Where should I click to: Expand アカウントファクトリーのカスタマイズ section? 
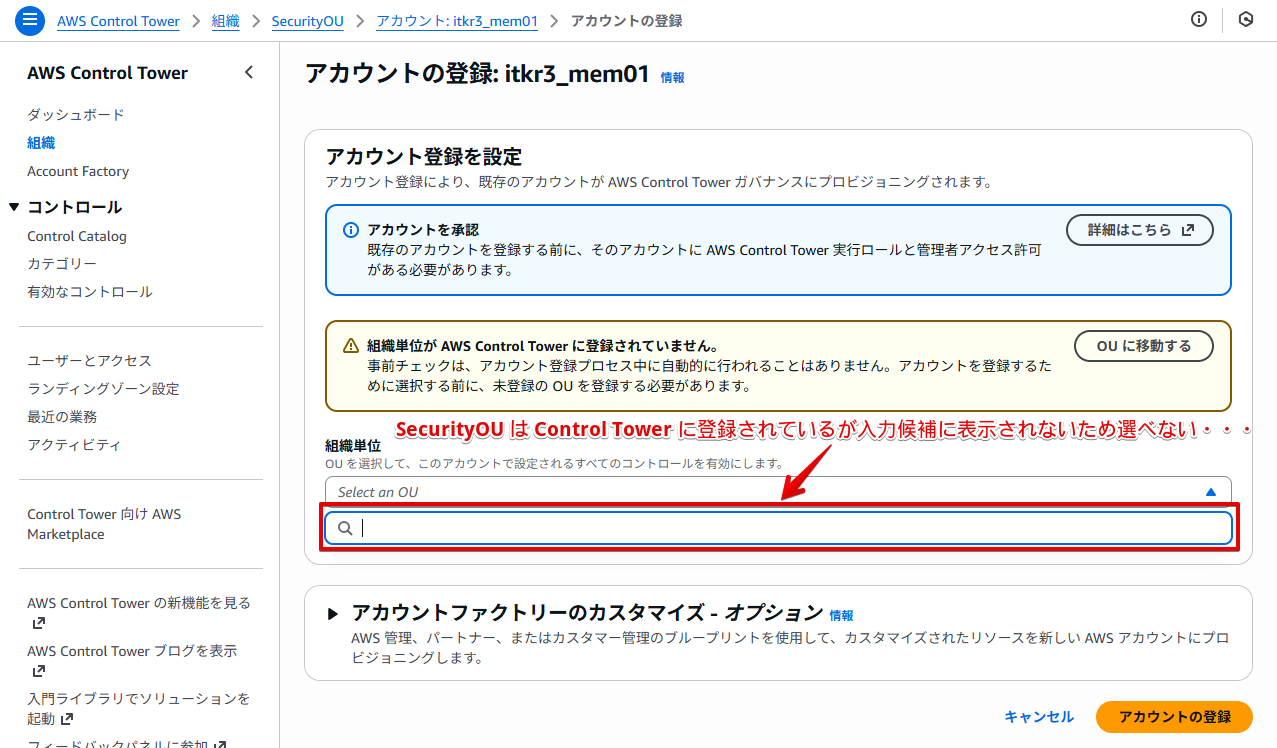coord(333,613)
